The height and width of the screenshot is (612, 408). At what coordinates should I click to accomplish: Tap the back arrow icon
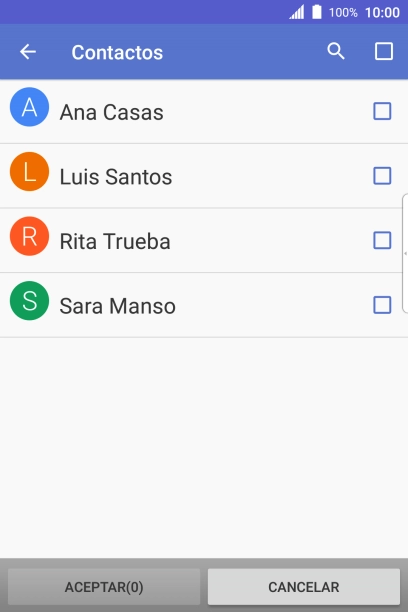(x=28, y=52)
